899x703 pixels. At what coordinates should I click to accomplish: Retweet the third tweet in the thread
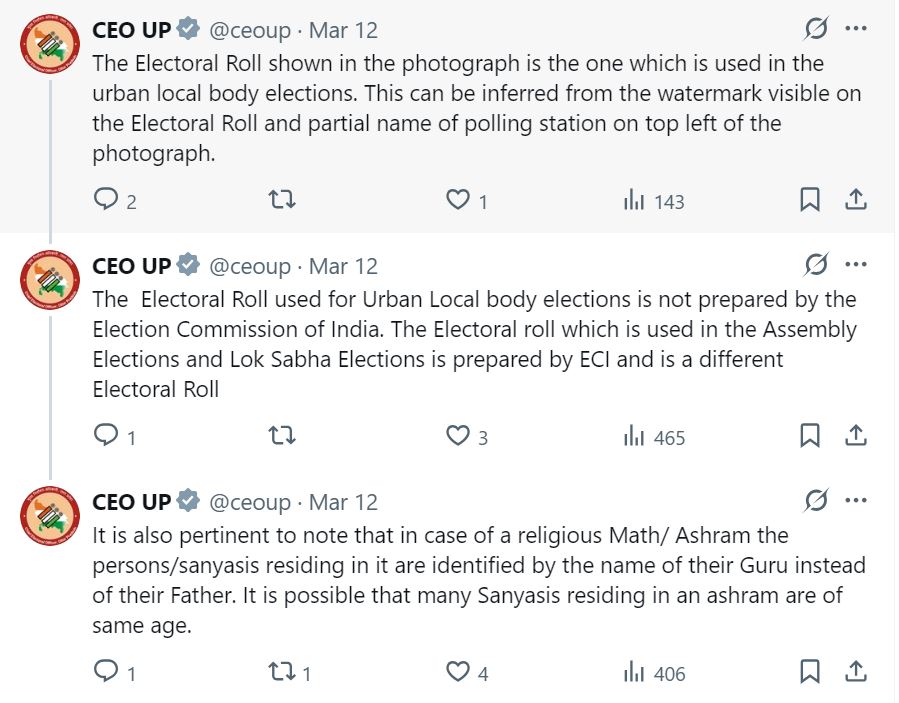tap(282, 672)
